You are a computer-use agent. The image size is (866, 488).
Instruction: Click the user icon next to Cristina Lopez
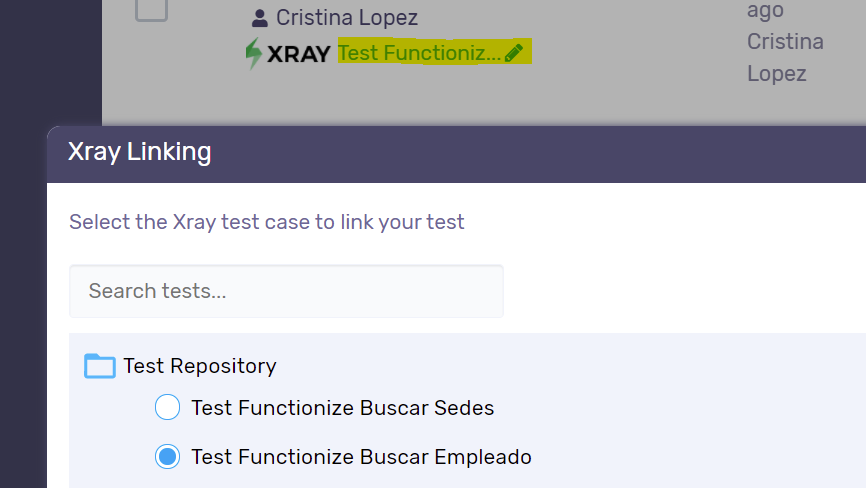point(260,18)
